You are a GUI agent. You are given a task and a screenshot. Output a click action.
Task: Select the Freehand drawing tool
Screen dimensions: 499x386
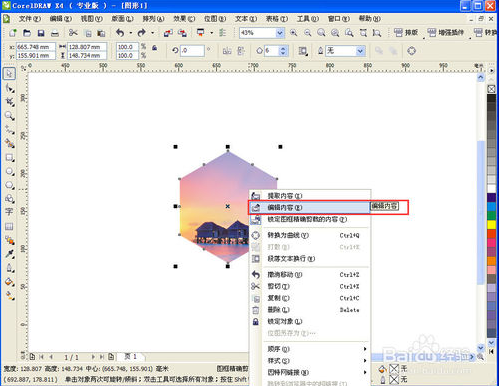tap(9, 130)
